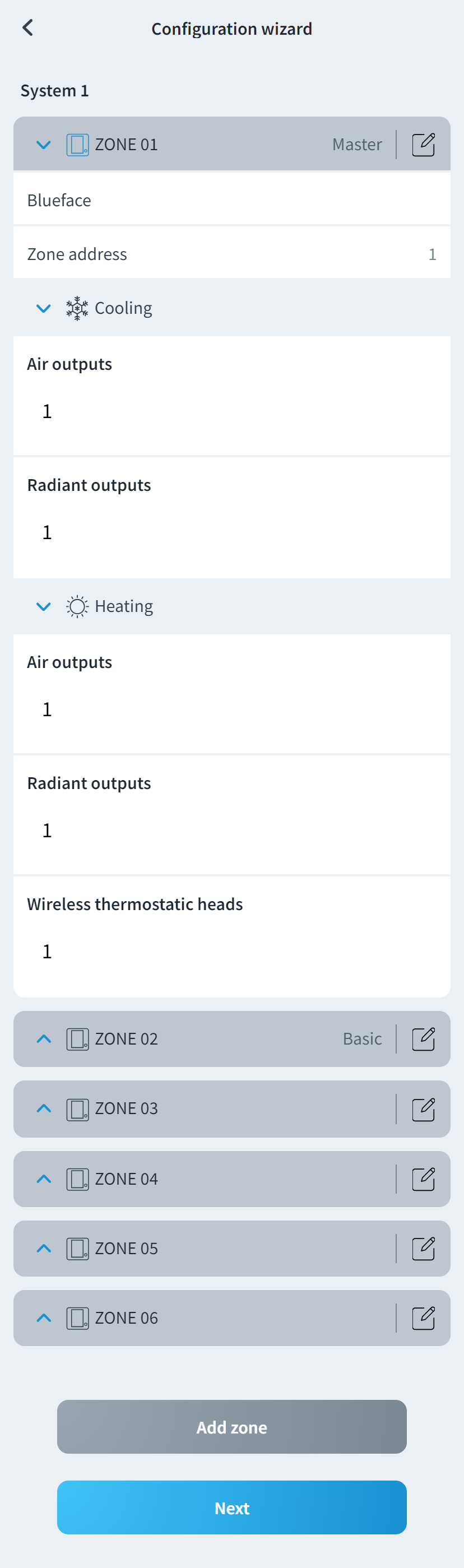464x1568 pixels.
Task: Select the Zone address row
Action: (x=231, y=254)
